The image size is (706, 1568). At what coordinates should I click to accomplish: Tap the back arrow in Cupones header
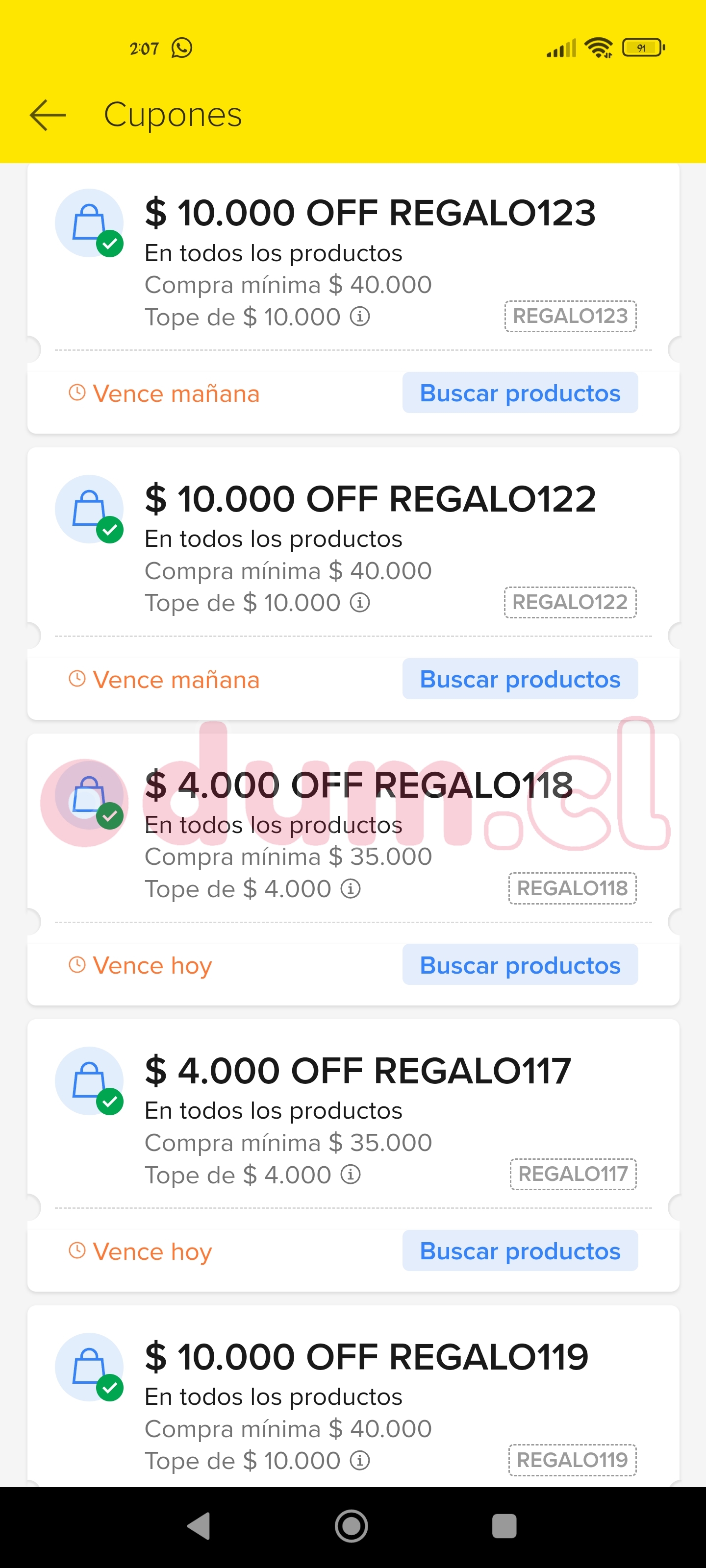[x=48, y=115]
